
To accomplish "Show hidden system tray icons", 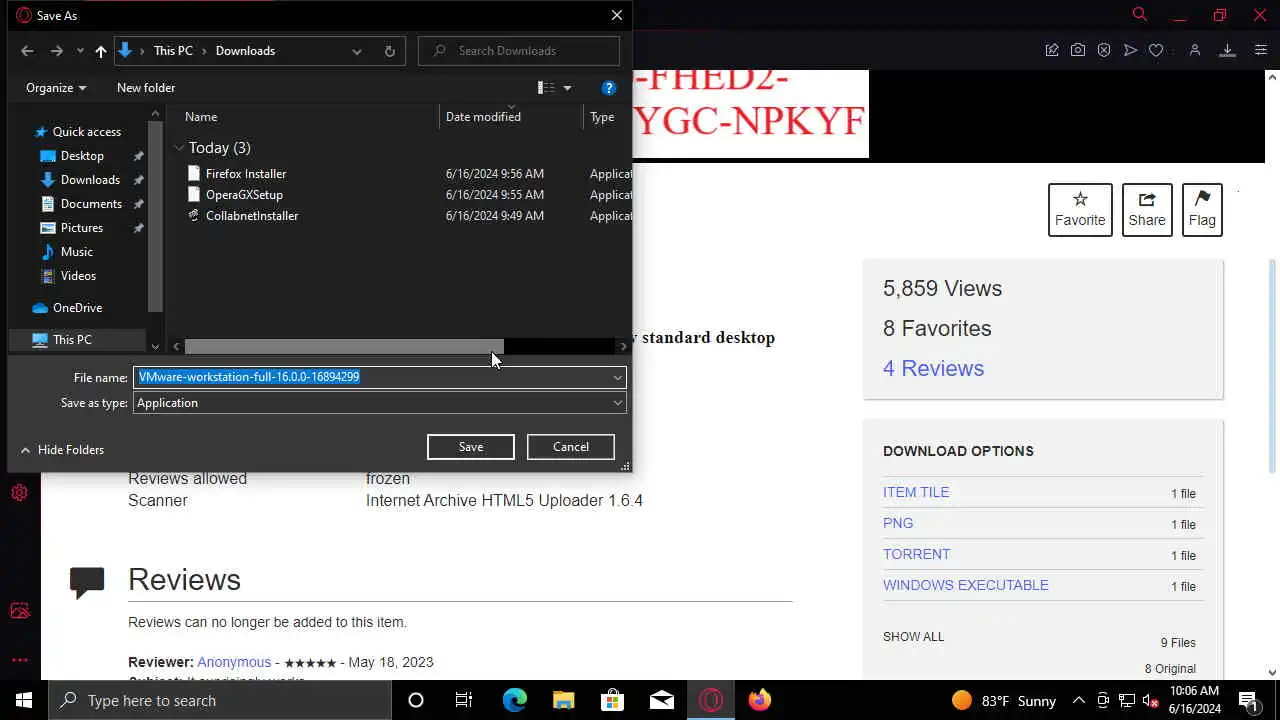I will (x=1078, y=700).
